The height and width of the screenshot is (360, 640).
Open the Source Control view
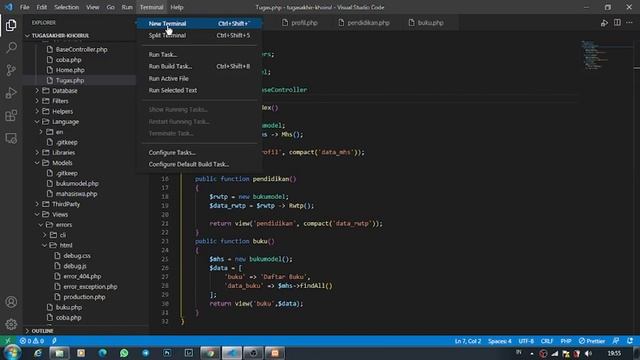(11, 70)
